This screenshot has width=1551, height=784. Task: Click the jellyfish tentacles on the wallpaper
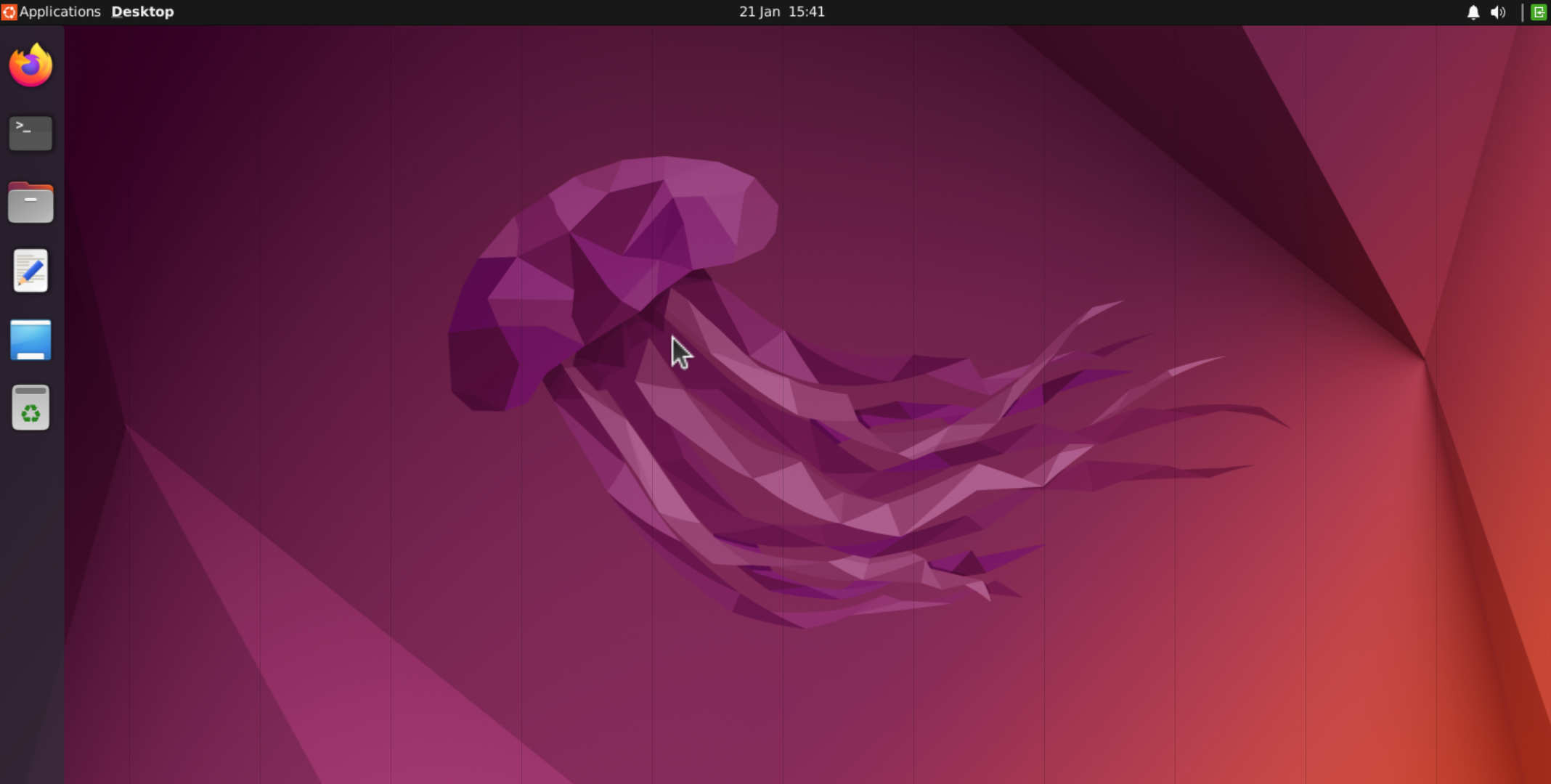(871, 465)
